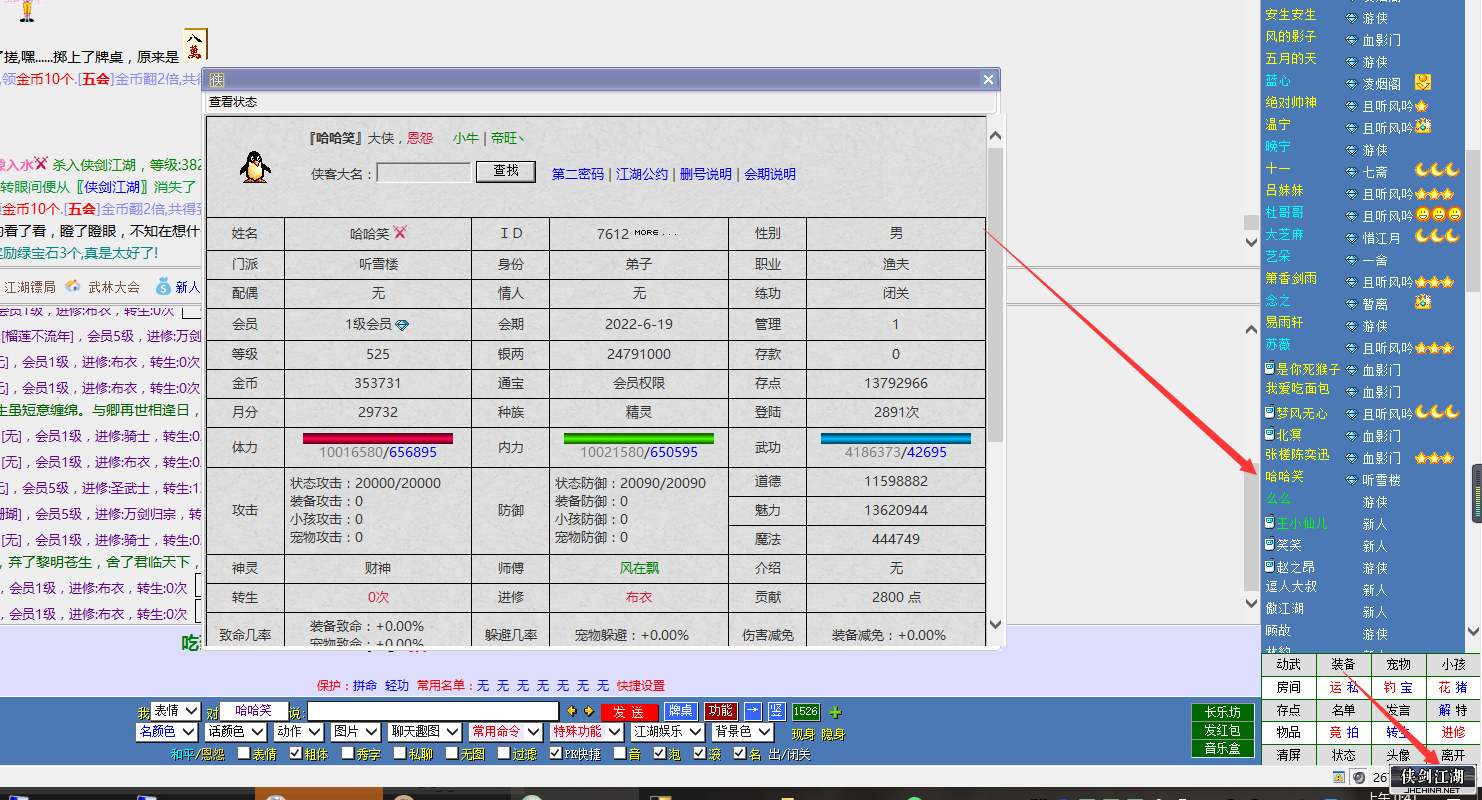
Task: Open the 宠物 pet panel
Action: 1398,664
